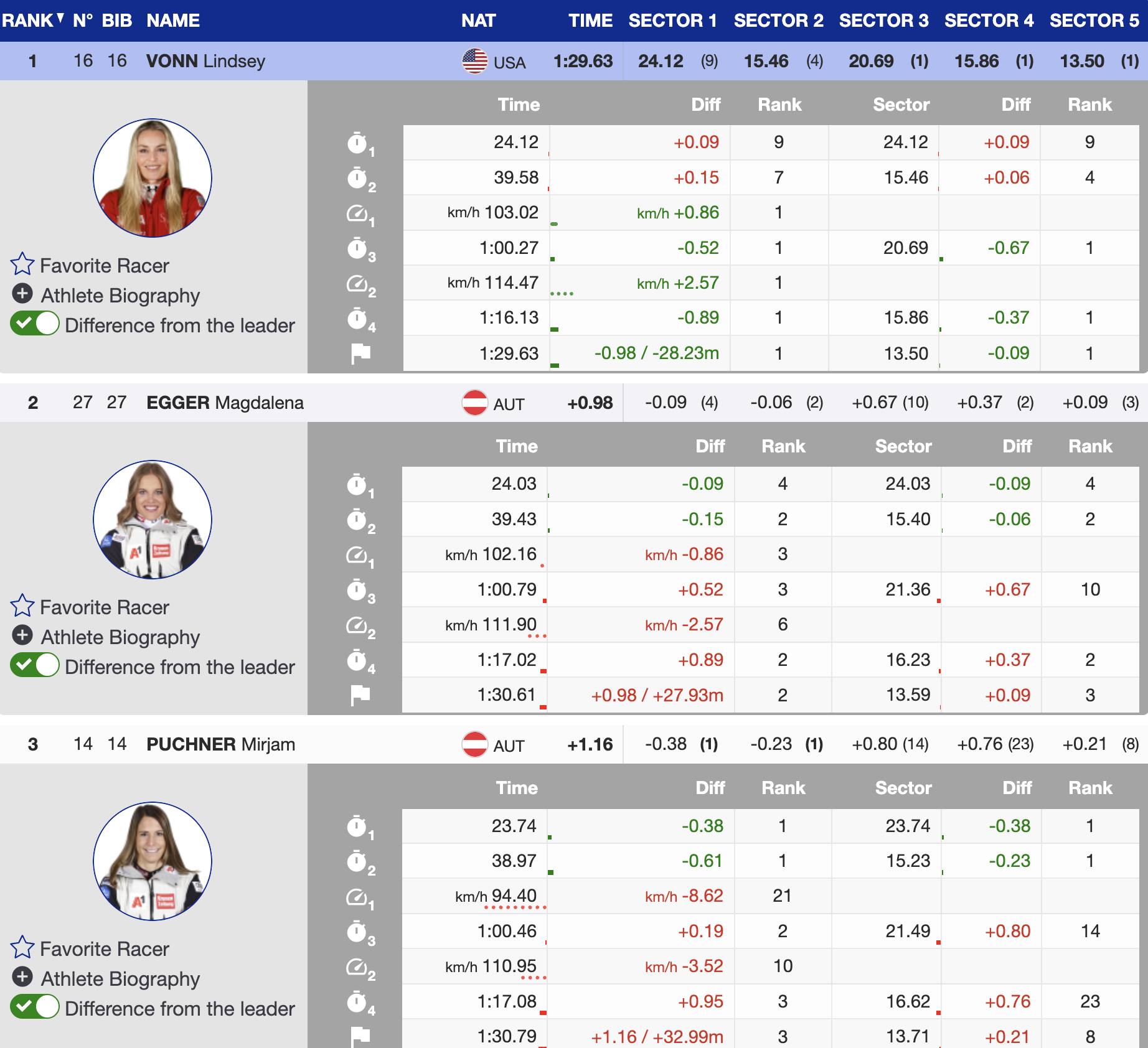The height and width of the screenshot is (1048, 1148).
Task: Click the finish flag icon in Vonn's table
Action: coord(360,353)
